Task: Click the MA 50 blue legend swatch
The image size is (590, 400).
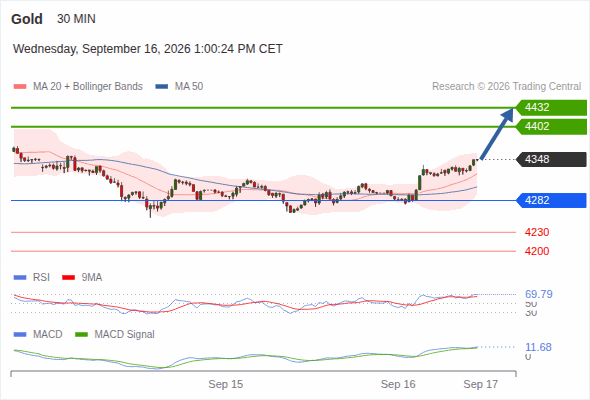Action: tap(162, 87)
